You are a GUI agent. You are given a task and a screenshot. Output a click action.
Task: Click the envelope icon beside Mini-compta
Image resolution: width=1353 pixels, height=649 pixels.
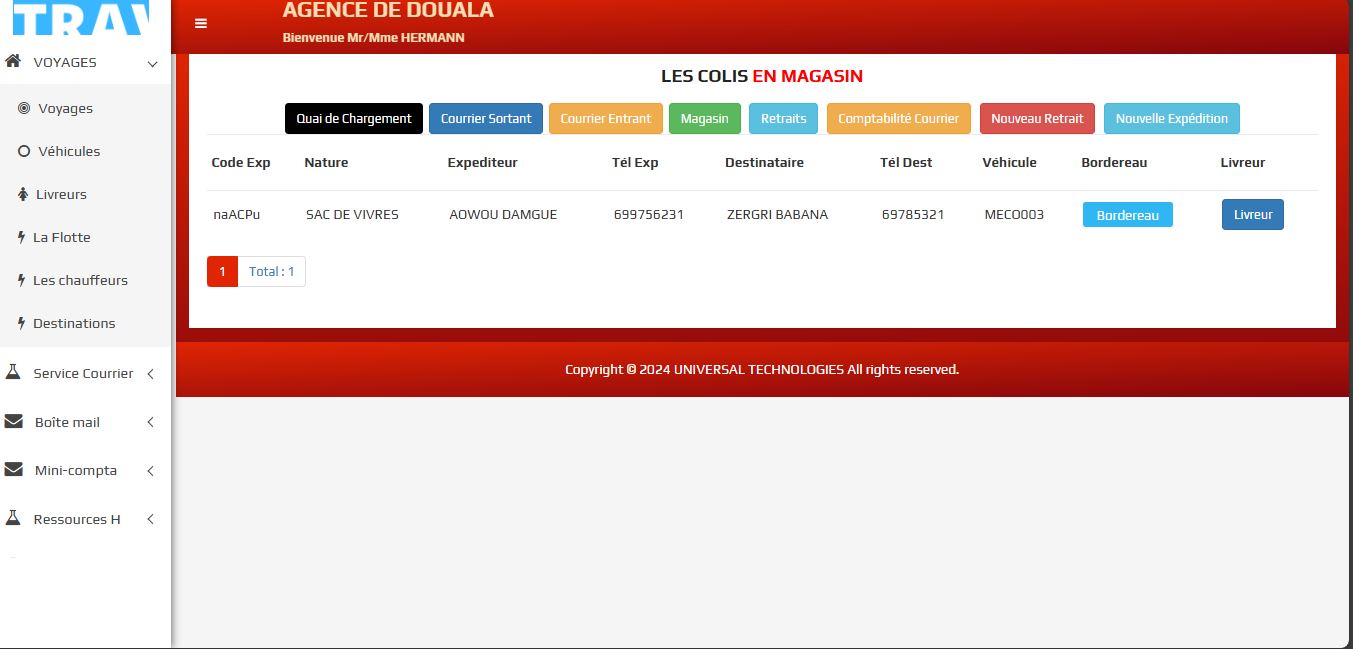pyautogui.click(x=13, y=470)
